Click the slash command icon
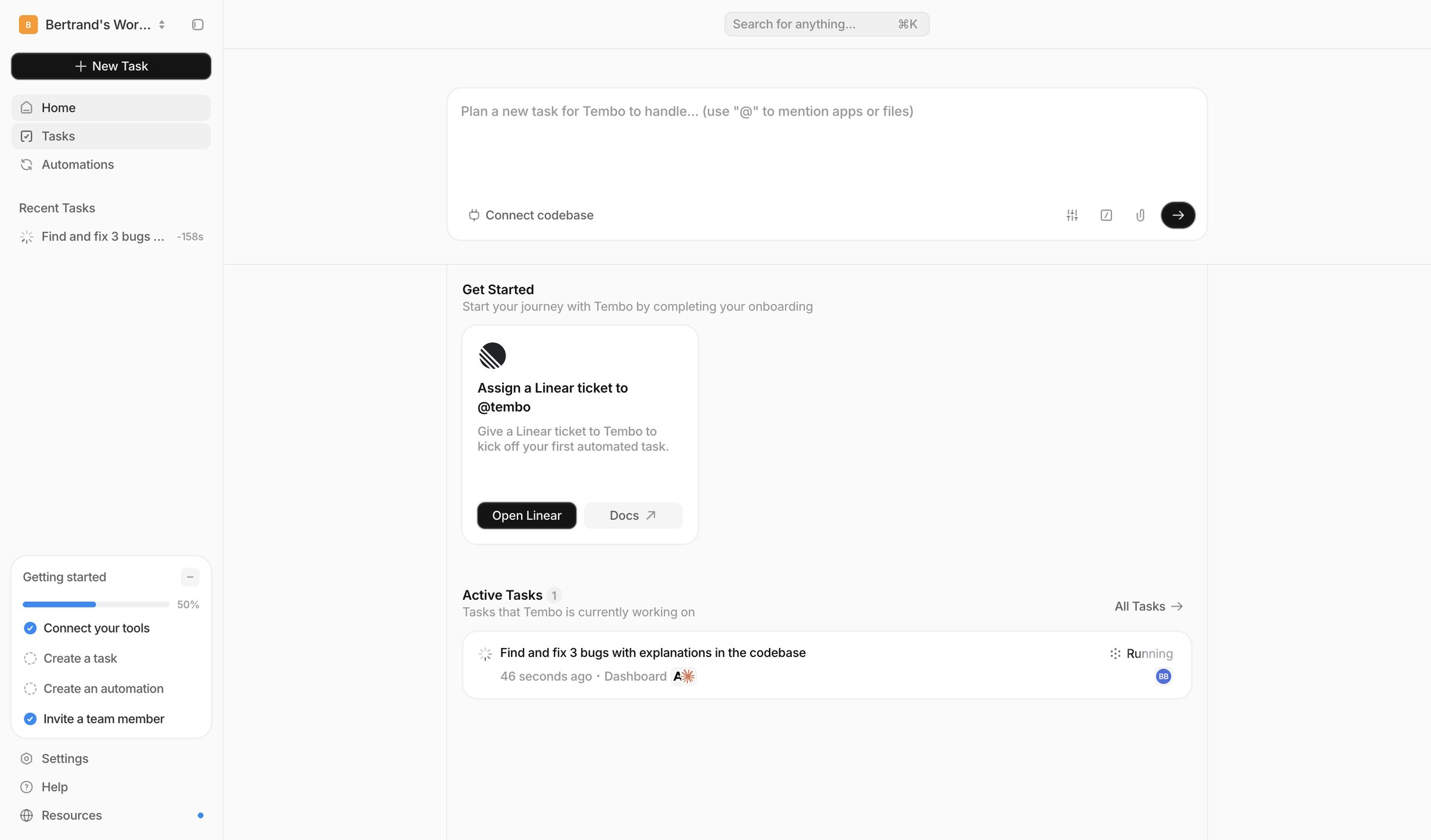The image size is (1431, 840). pos(1106,215)
